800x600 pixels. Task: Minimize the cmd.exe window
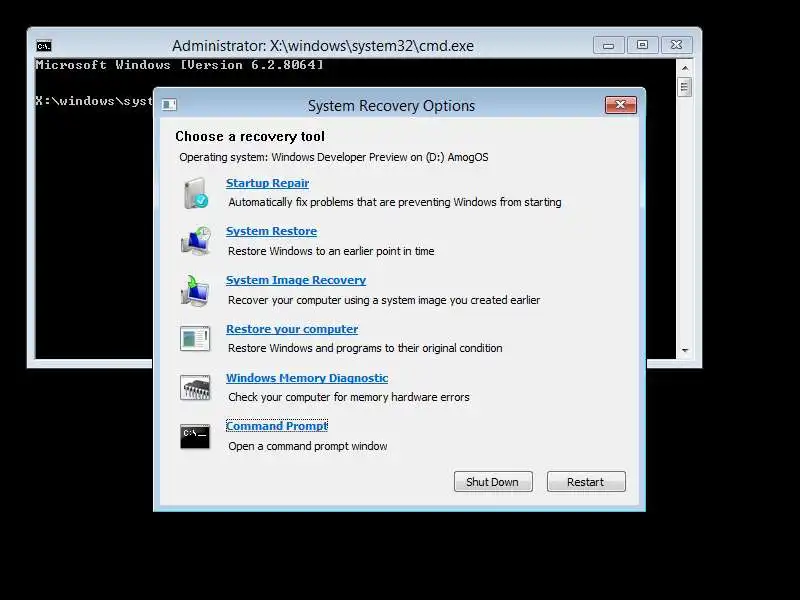(609, 45)
